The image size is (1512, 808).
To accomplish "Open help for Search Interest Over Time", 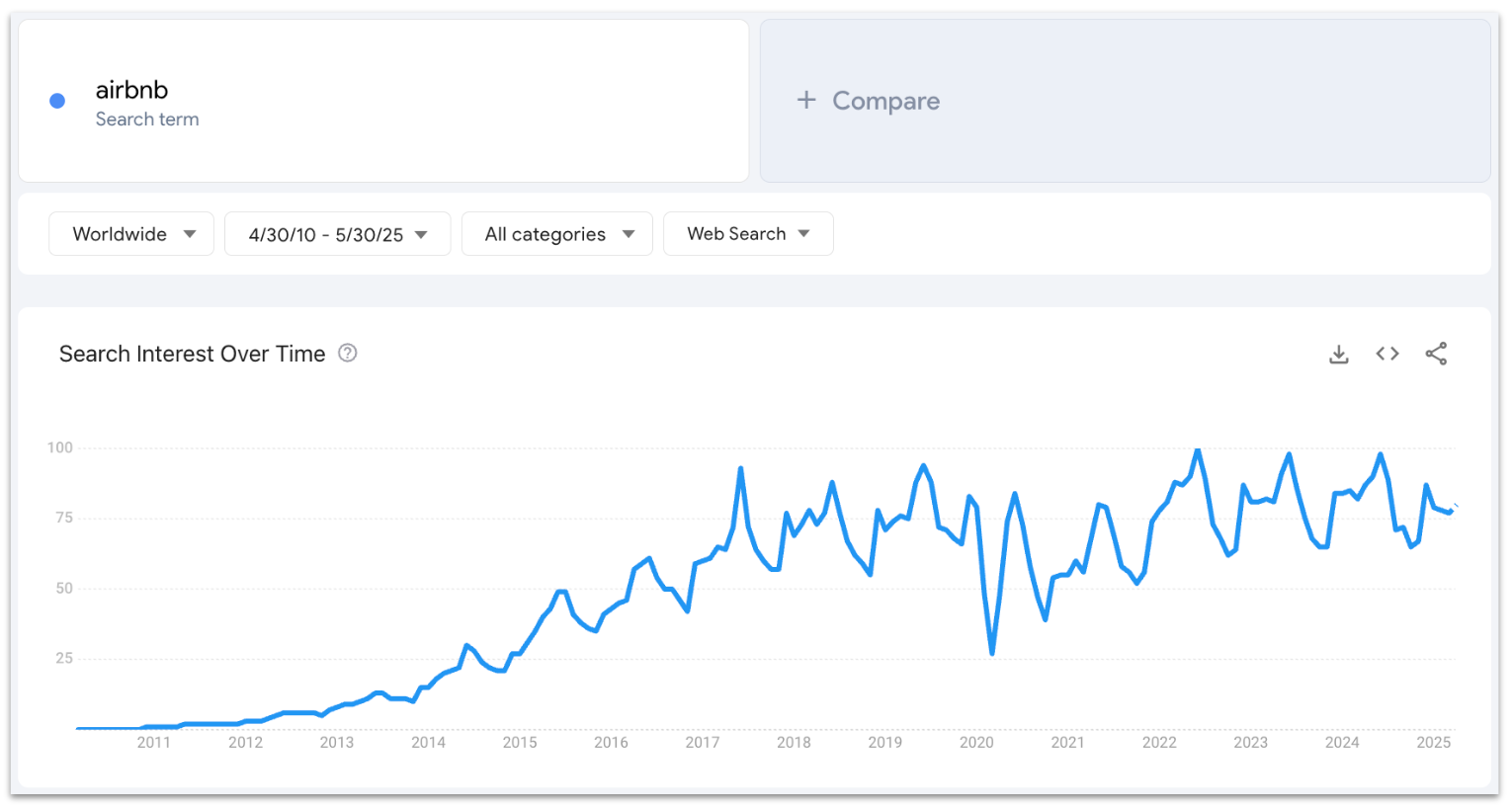I will [x=348, y=353].
